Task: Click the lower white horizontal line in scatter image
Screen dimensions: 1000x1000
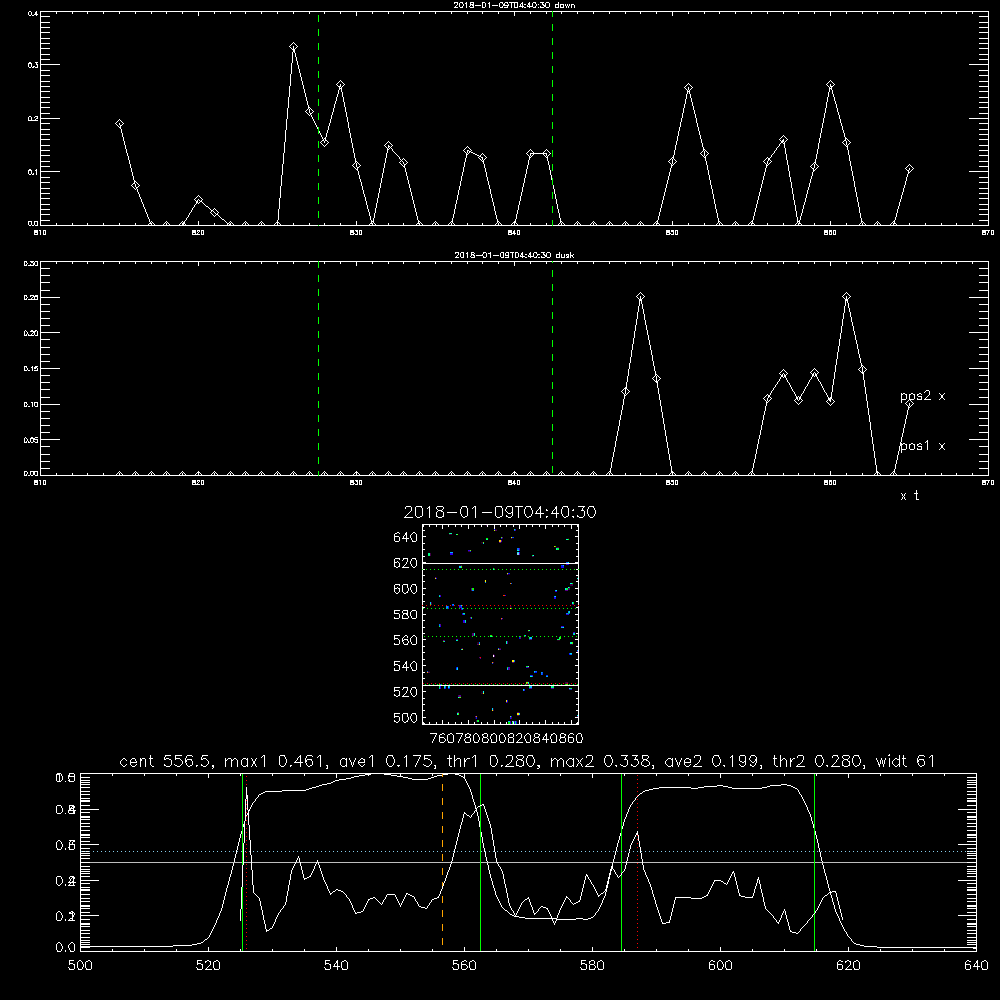Action: 500,686
